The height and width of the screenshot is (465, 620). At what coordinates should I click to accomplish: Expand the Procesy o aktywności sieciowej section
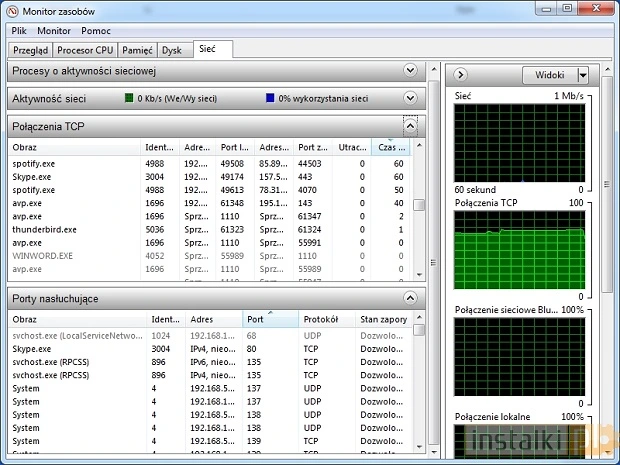click(410, 71)
